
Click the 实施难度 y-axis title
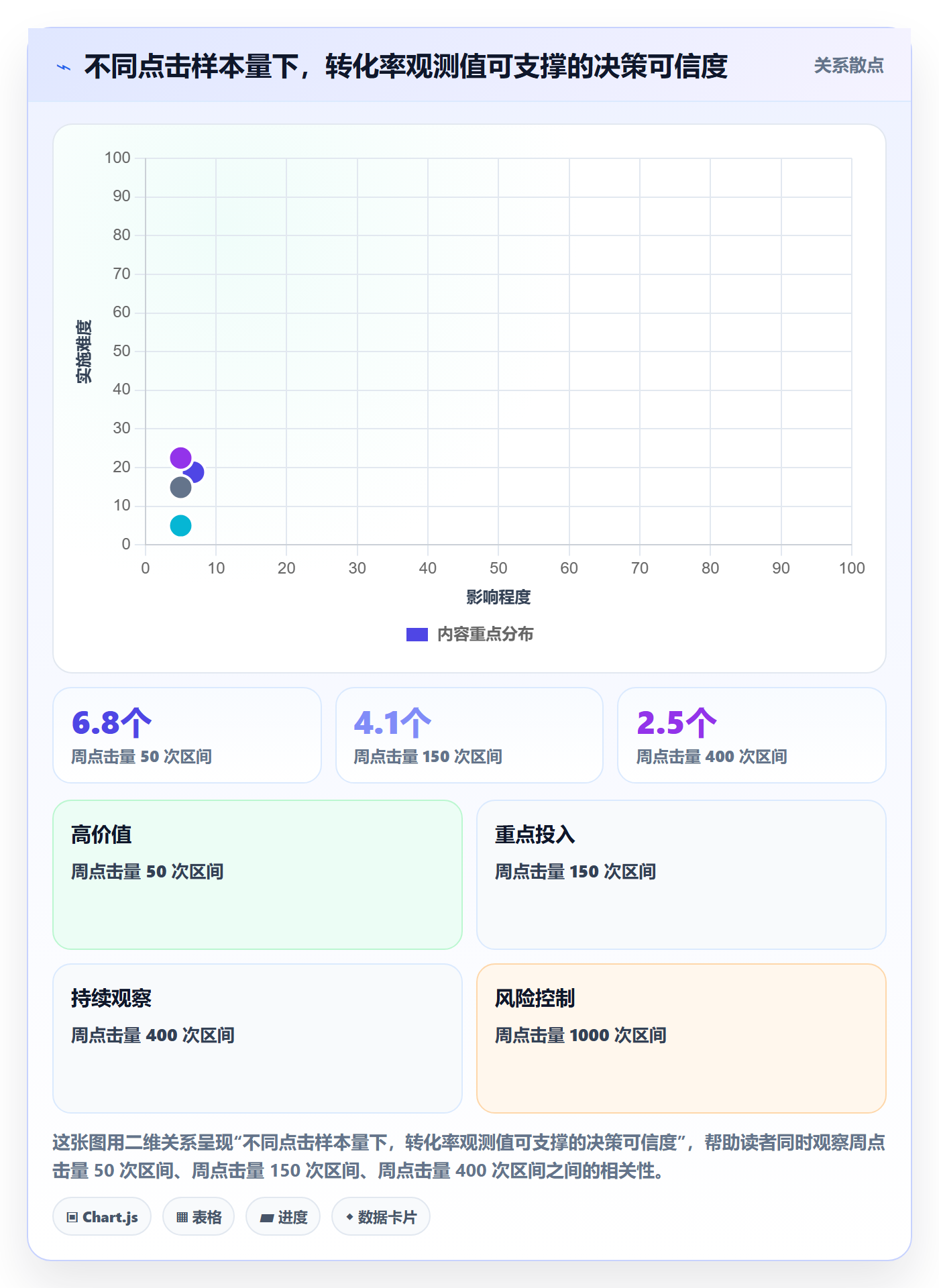84,352
